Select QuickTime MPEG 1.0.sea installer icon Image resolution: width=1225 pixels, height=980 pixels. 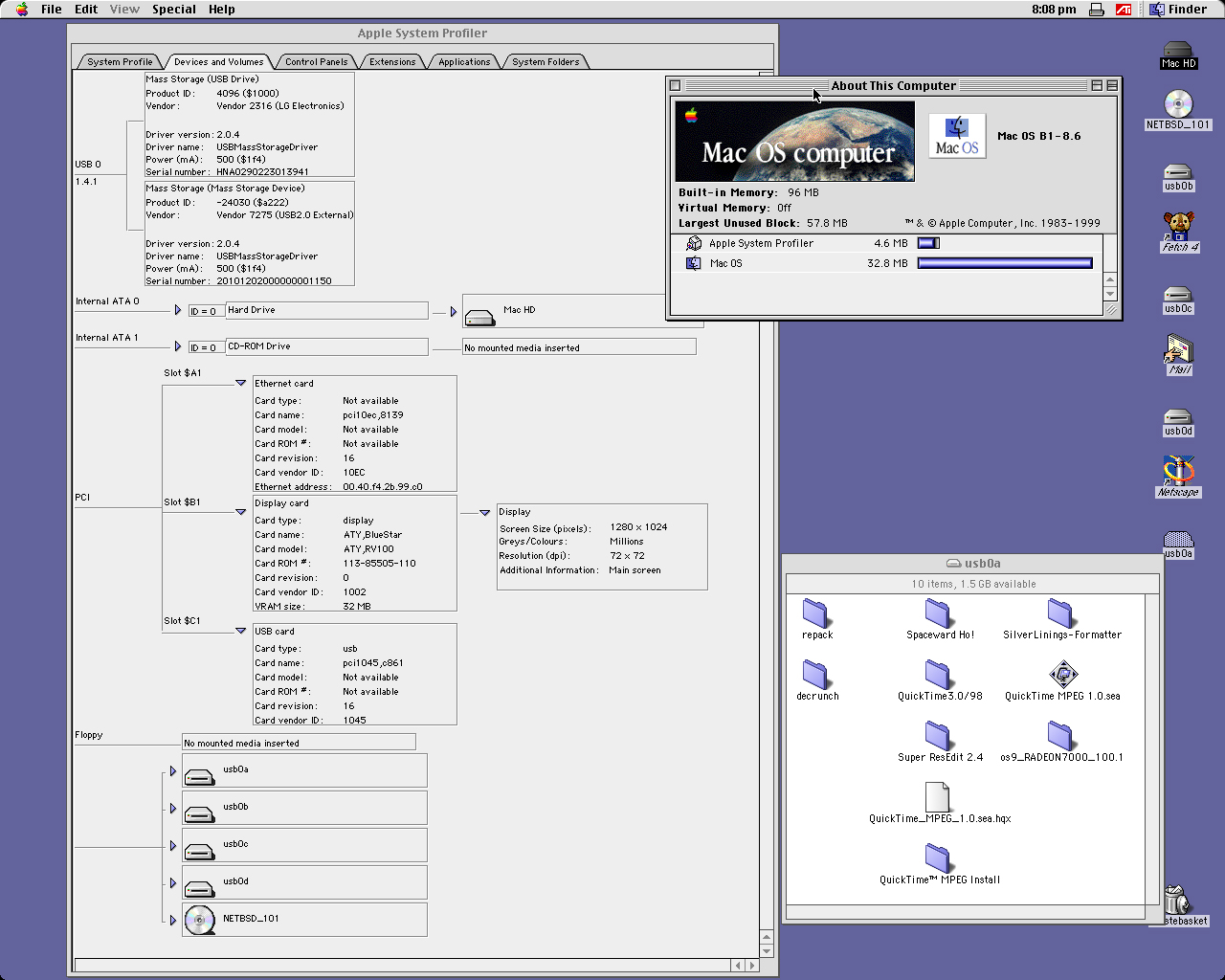tap(1062, 675)
